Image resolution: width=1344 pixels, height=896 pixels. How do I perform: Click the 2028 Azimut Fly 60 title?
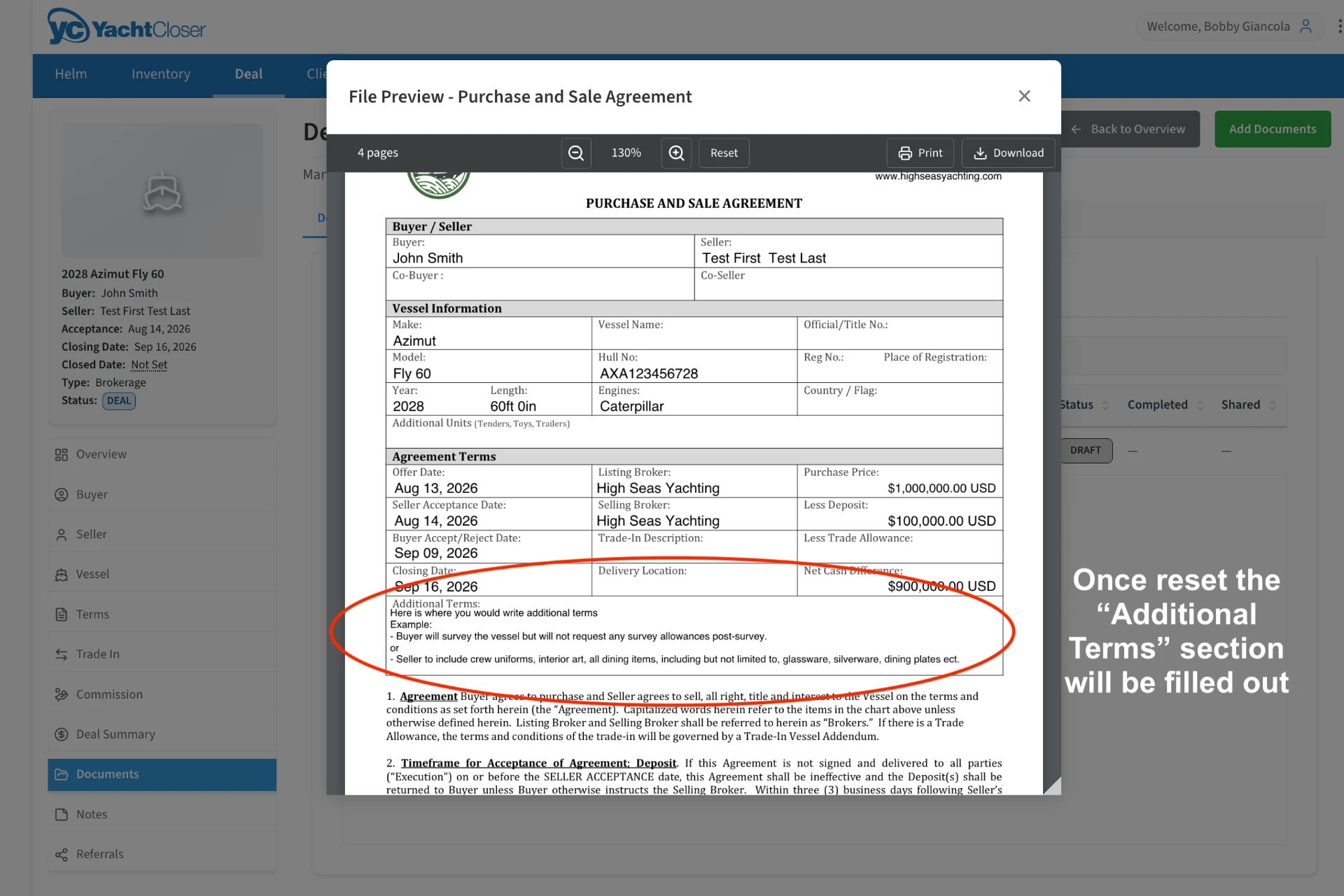tap(113, 274)
